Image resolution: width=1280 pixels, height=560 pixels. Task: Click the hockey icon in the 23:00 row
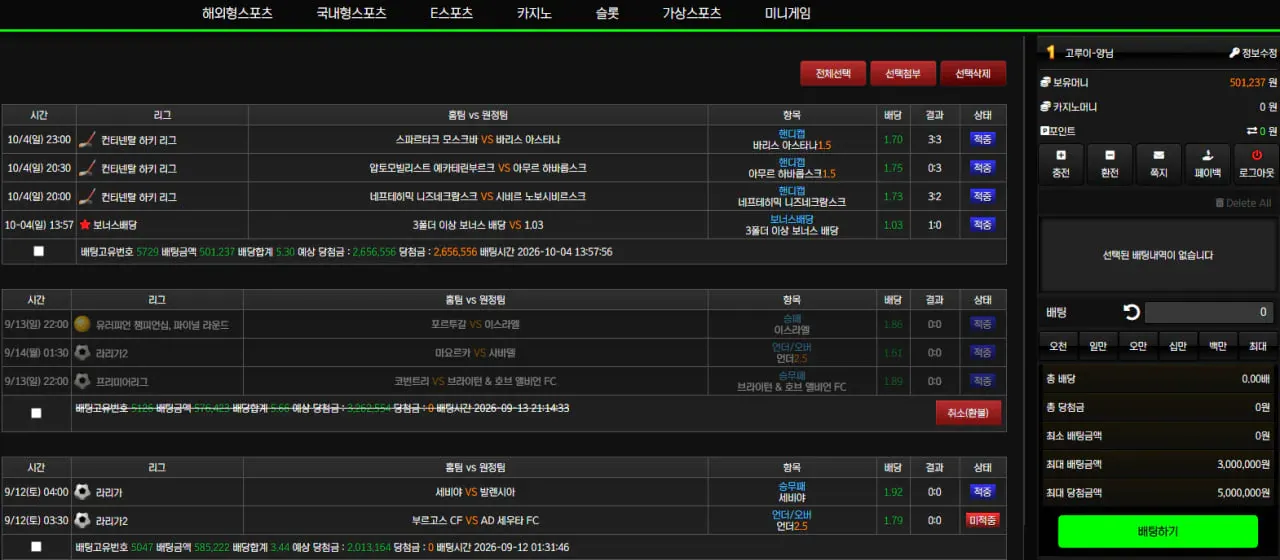coord(87,140)
